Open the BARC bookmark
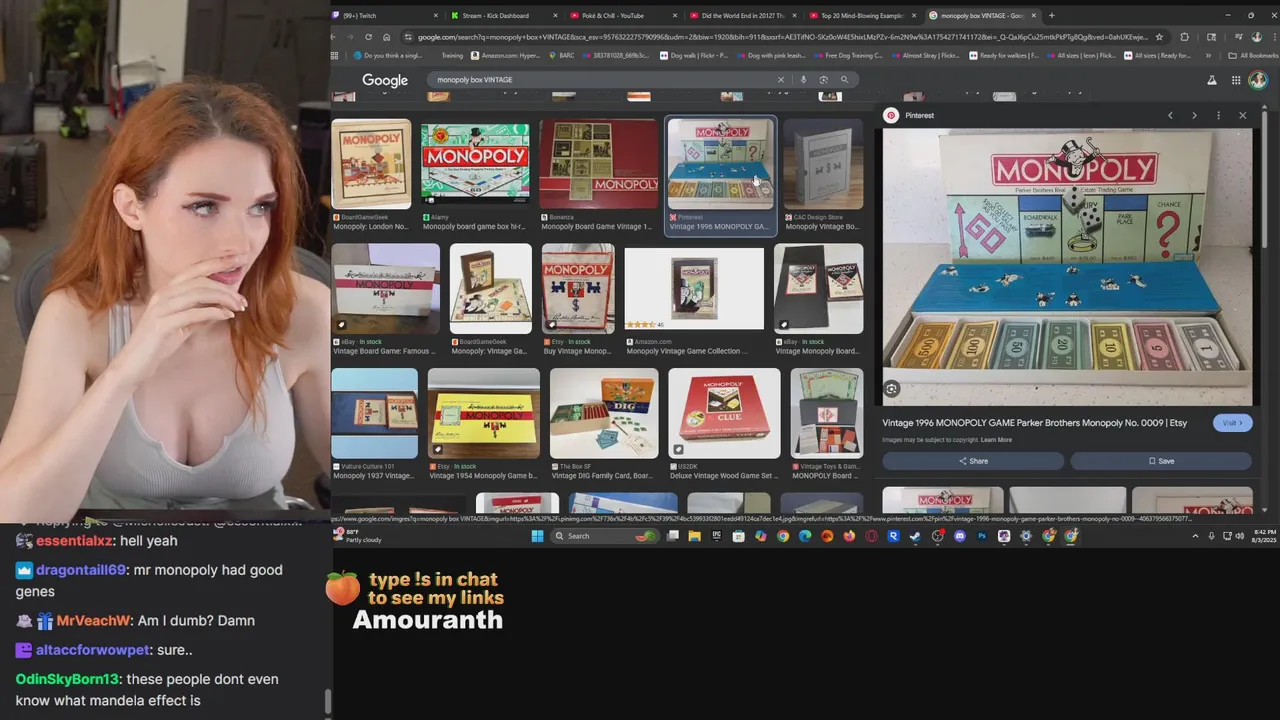This screenshot has height=720, width=1280. tap(562, 56)
